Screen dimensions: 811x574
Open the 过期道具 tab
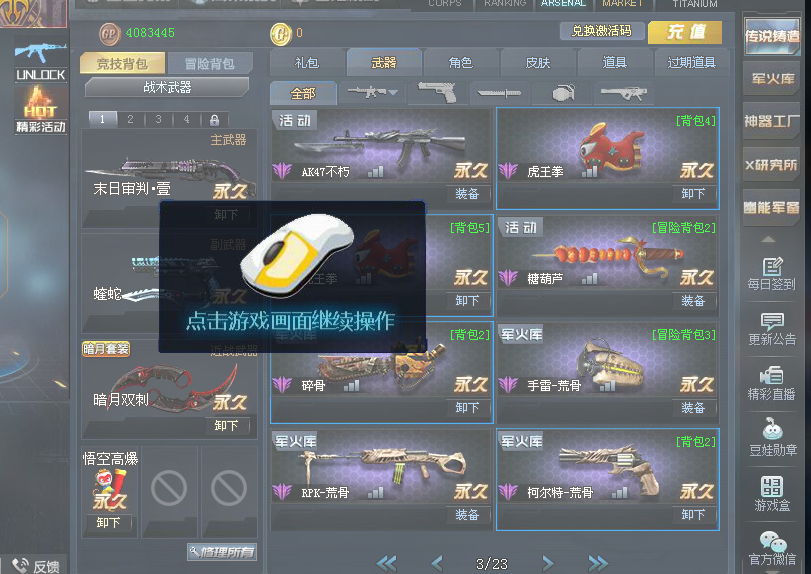tap(692, 63)
